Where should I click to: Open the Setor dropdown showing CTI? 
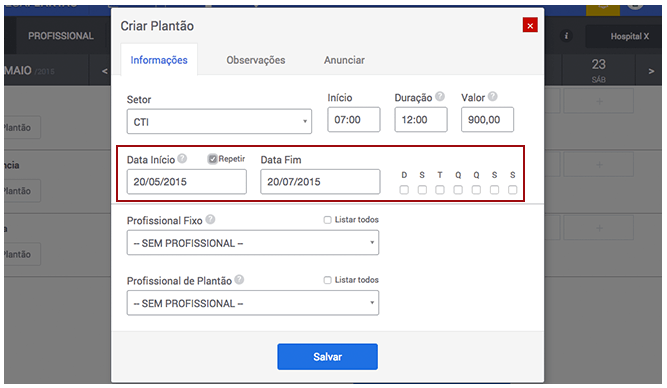click(x=219, y=122)
